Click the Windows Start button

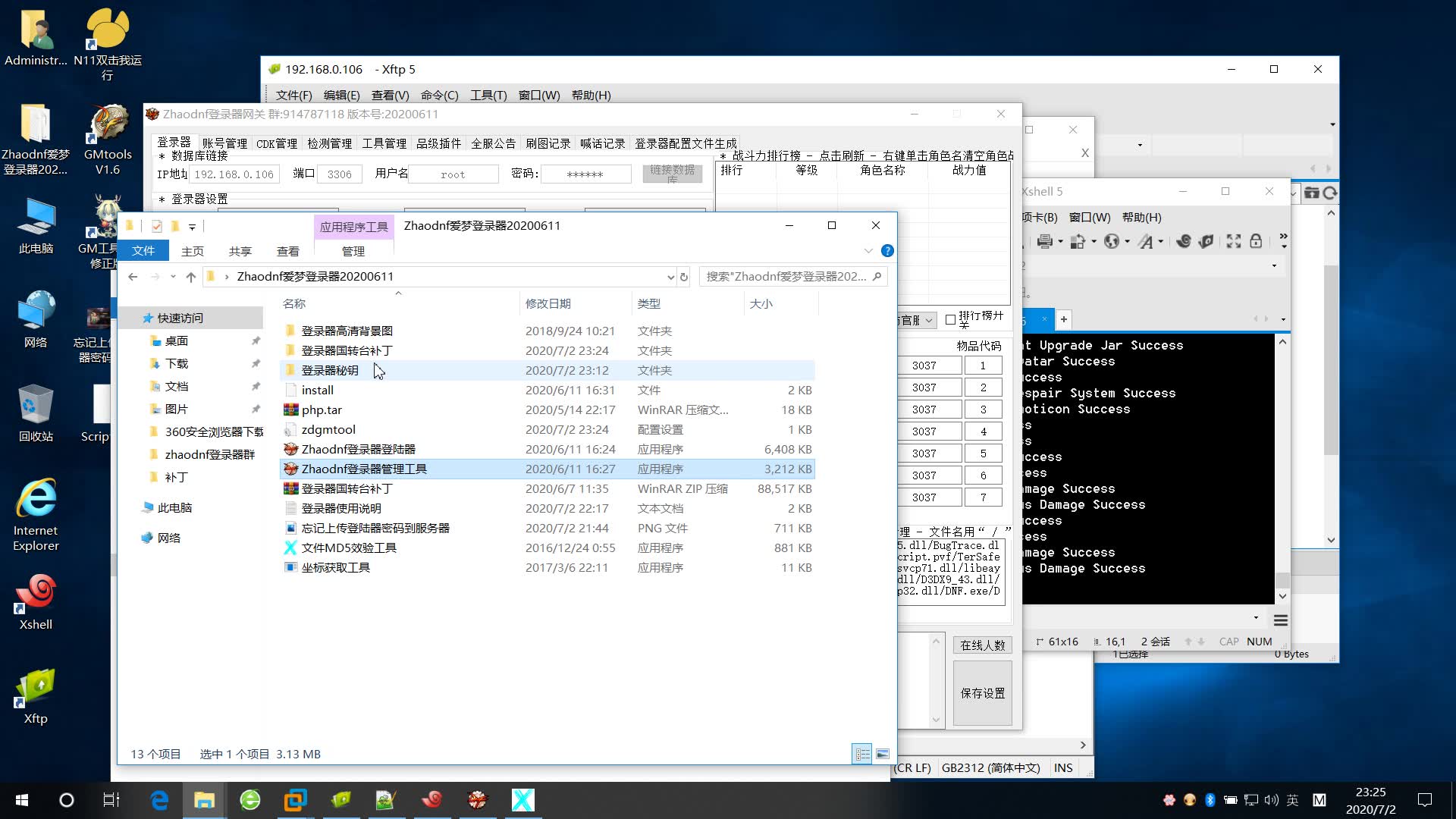coord(22,800)
